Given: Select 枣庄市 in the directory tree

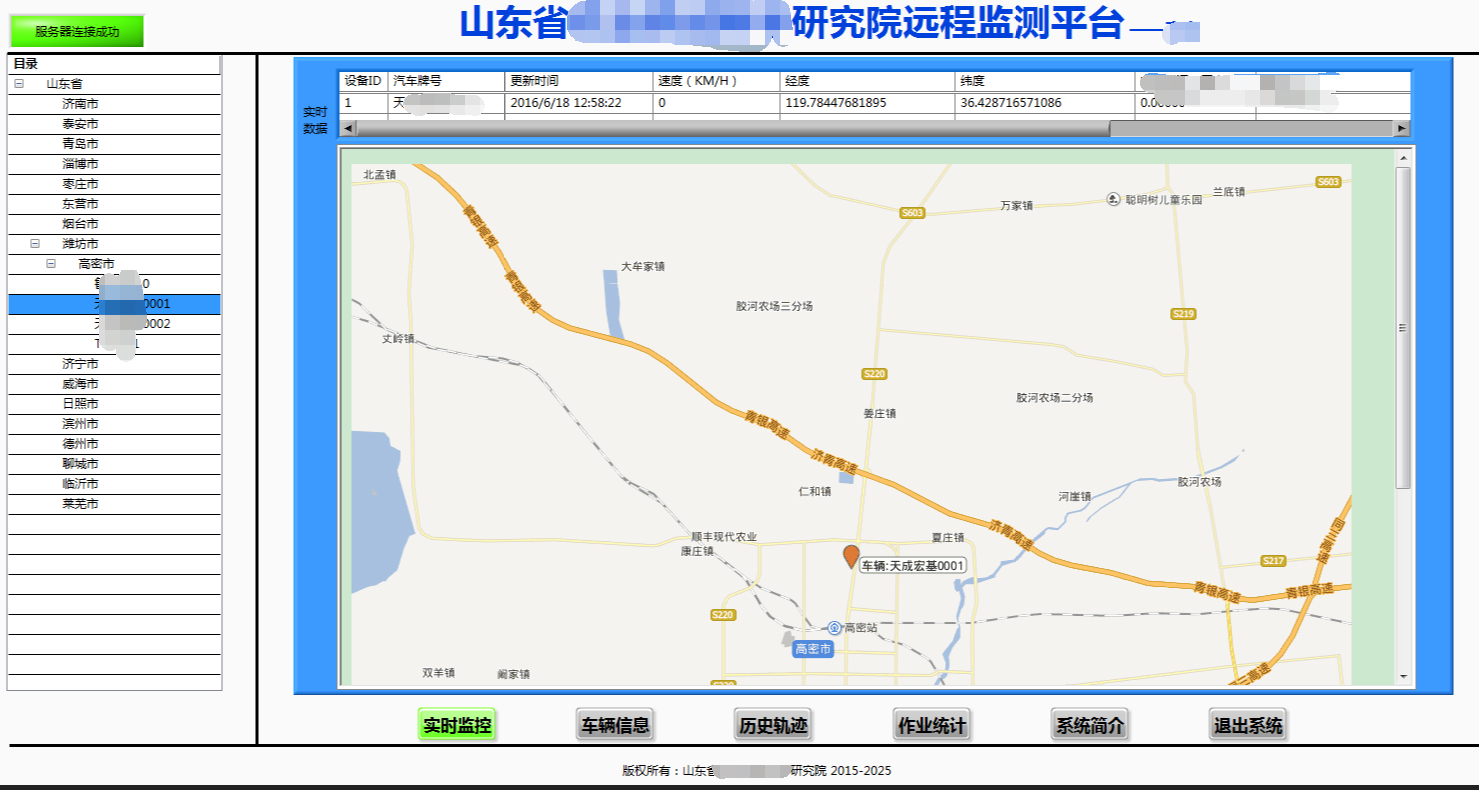Looking at the screenshot, I should (114, 184).
